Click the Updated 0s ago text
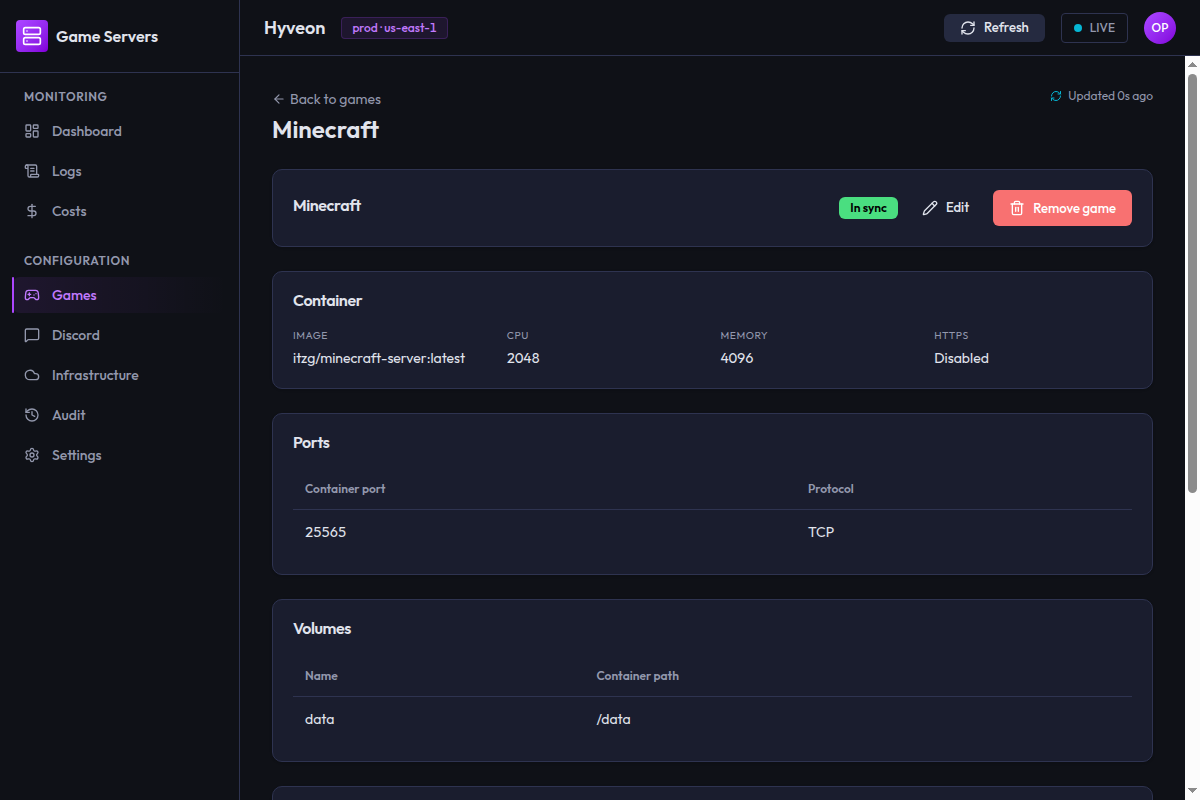 (1110, 96)
